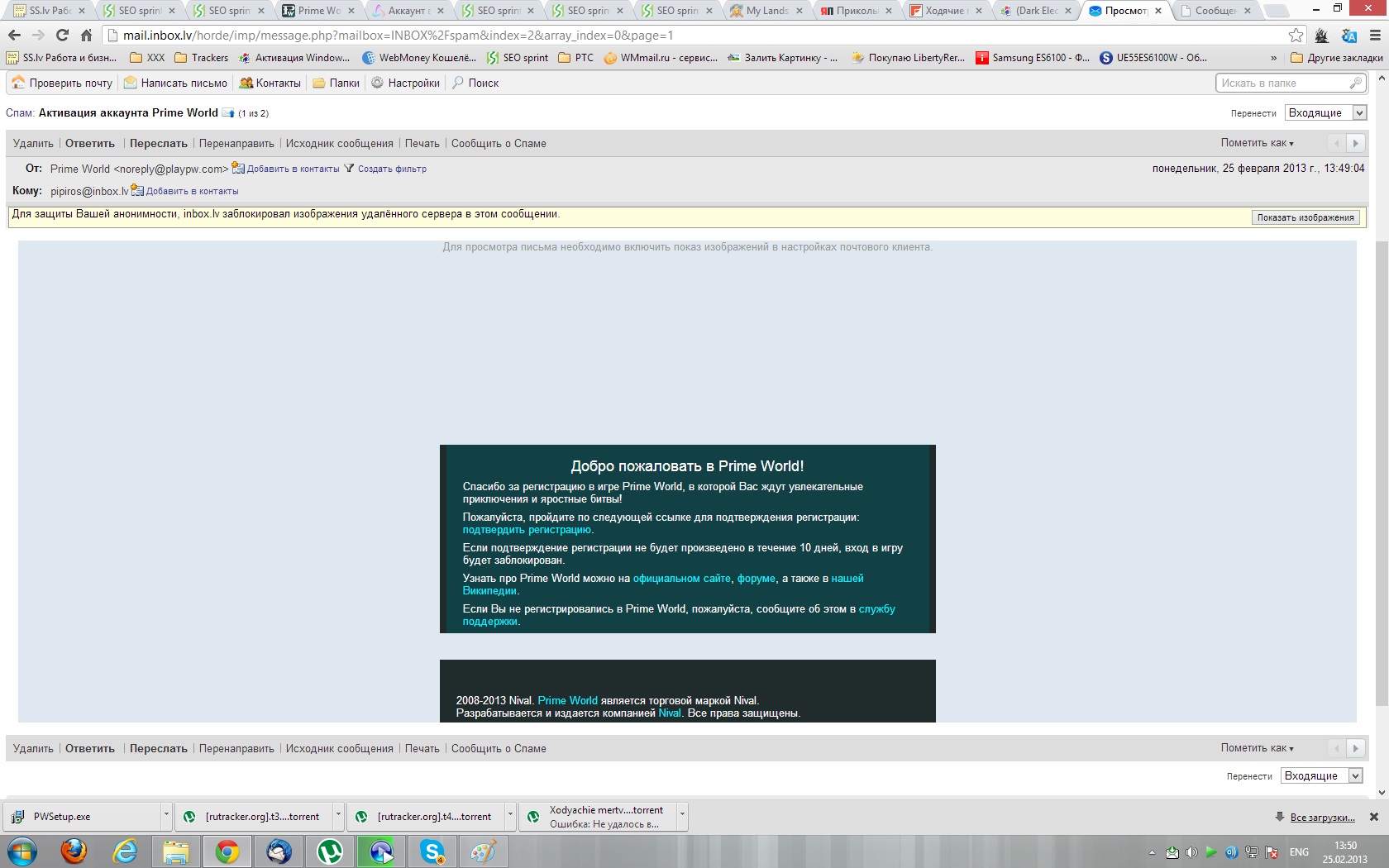Screen dimensions: 1389x868
Task: View Исходник сообщения above the message
Action: pos(340,143)
